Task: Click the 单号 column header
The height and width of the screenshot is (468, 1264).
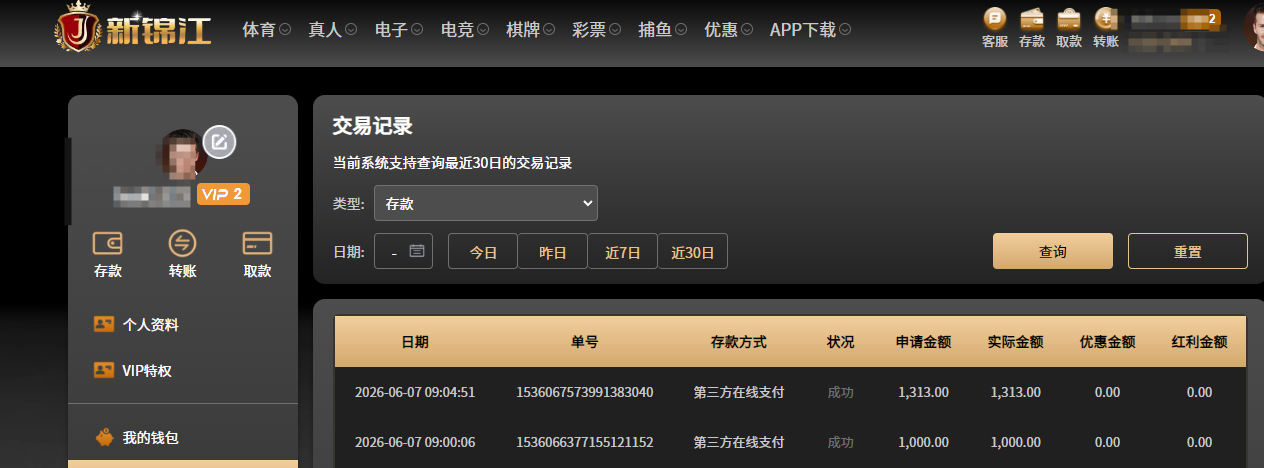Action: [x=585, y=342]
